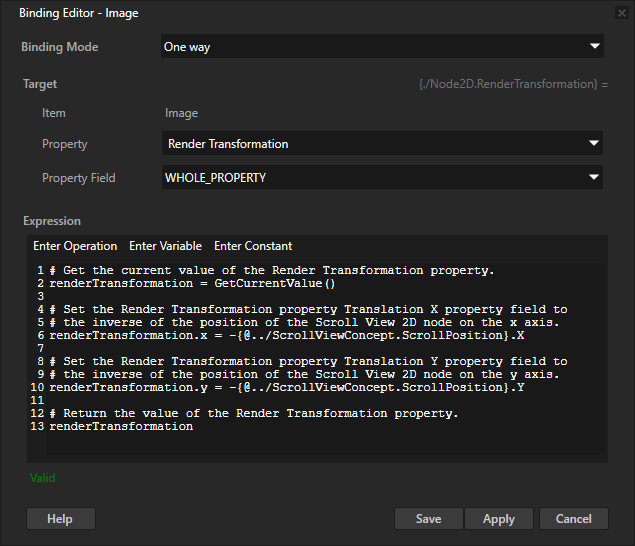Image resolution: width=635 pixels, height=546 pixels.
Task: Click final line 13 returning renderTransformation
Action: tap(120, 427)
